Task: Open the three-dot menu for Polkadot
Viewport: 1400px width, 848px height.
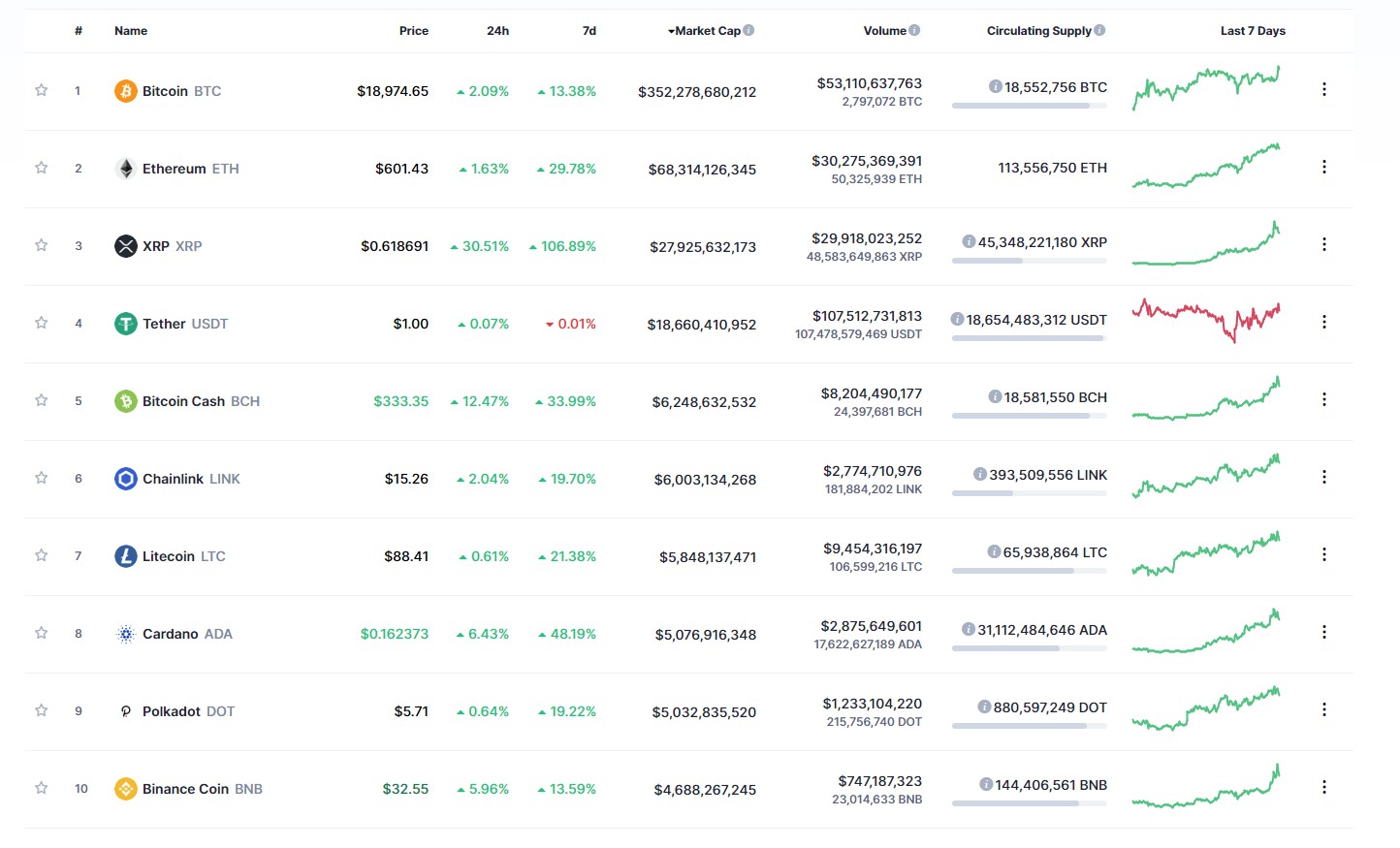Action: (1324, 709)
